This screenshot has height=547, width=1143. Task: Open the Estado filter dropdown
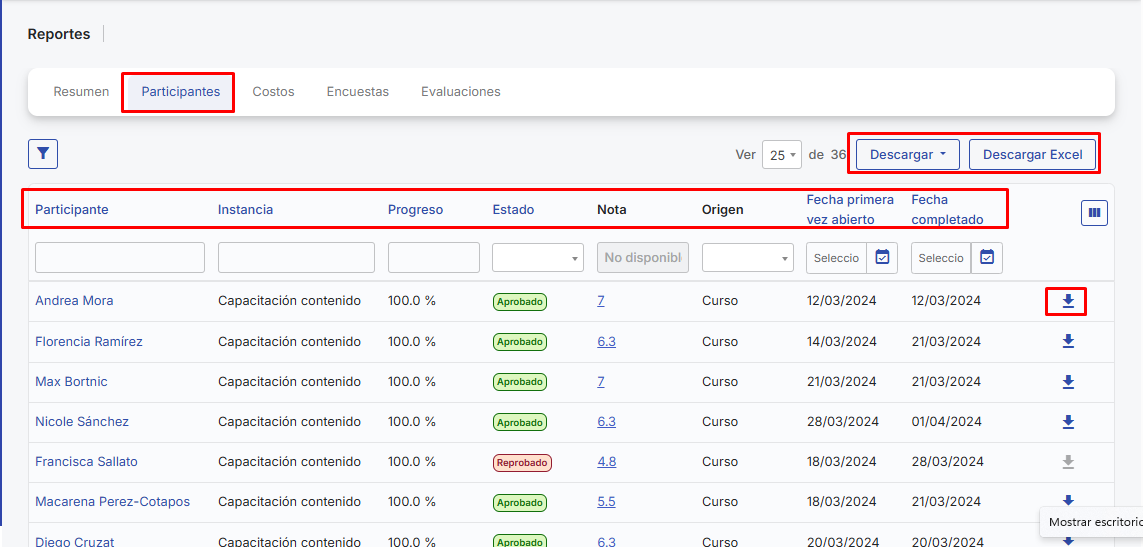coord(538,258)
